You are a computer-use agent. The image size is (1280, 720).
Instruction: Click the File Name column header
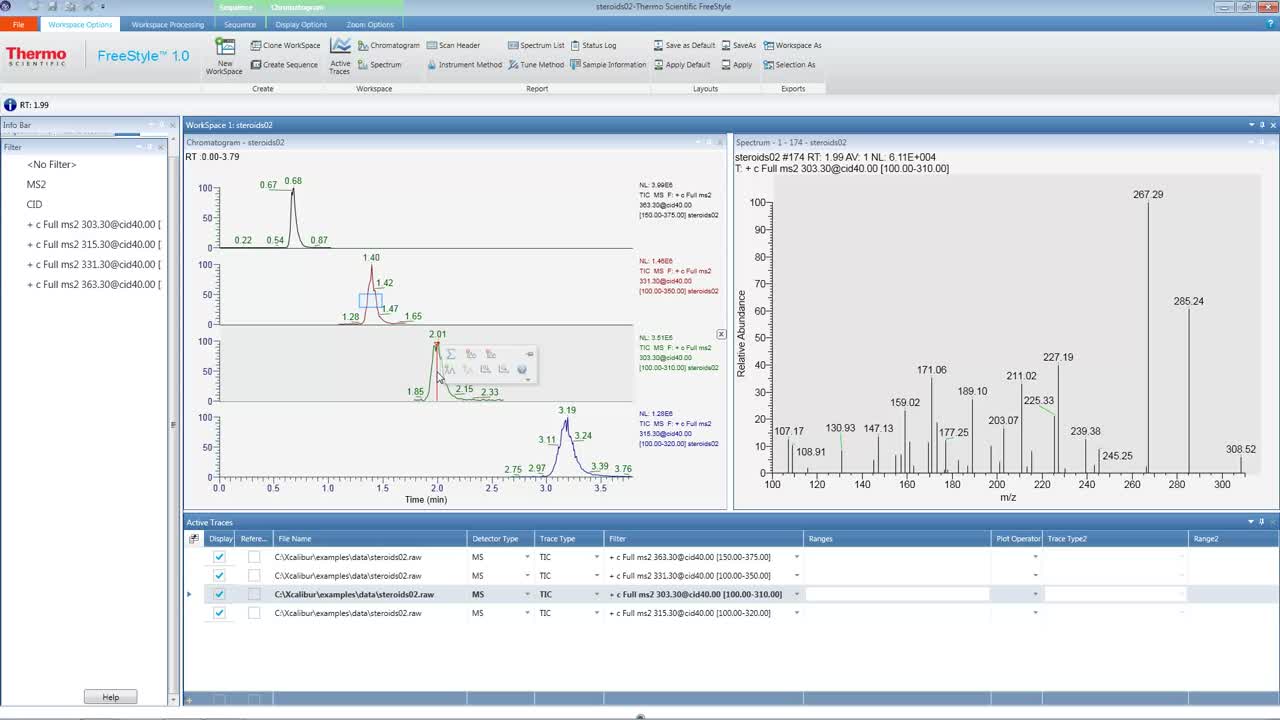(x=370, y=539)
